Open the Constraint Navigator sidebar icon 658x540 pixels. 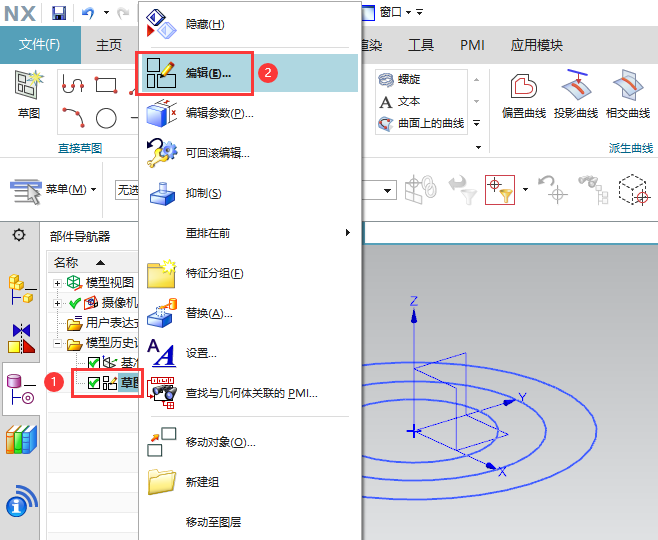point(21,338)
